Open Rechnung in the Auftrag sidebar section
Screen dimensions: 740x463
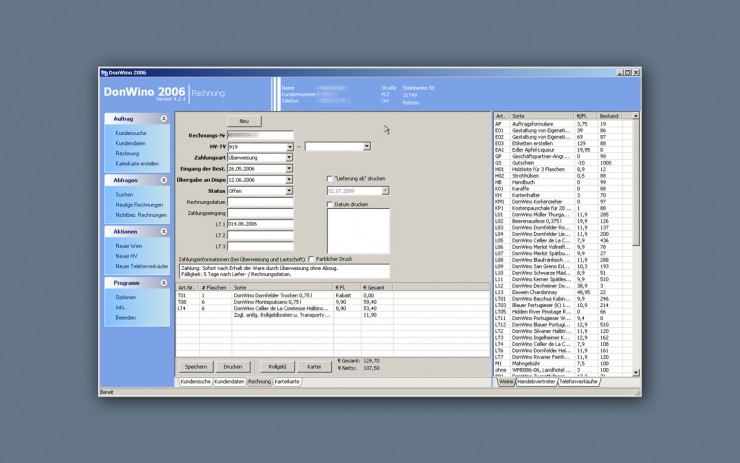coord(127,154)
